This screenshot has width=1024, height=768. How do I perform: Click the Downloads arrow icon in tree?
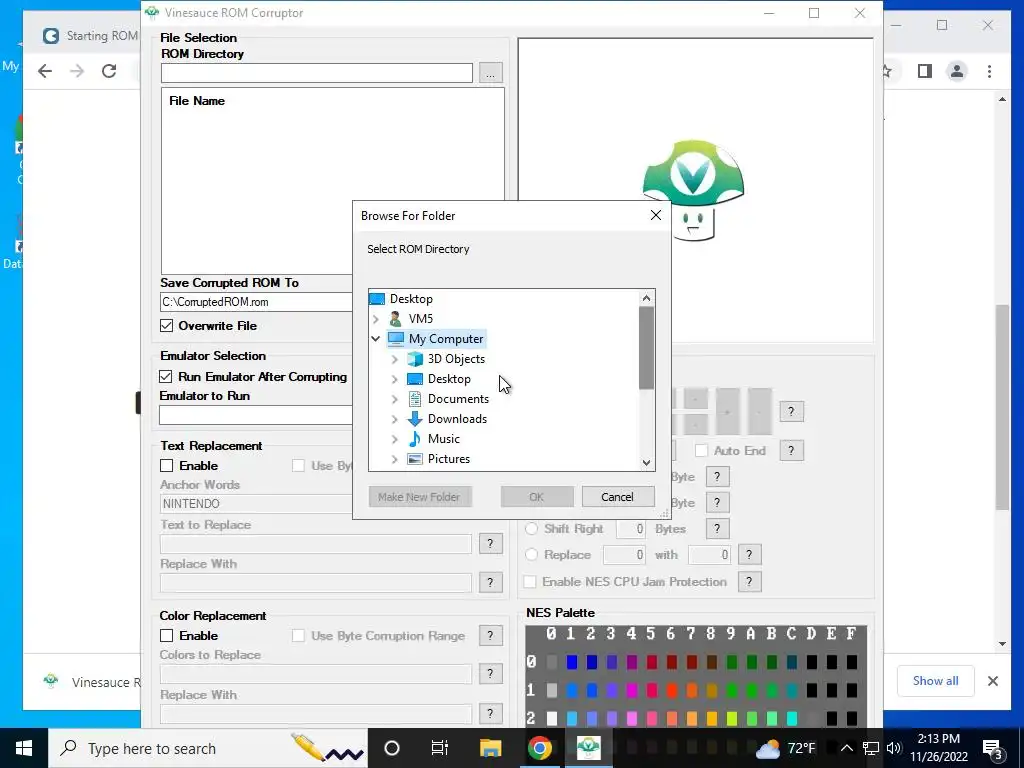click(x=415, y=419)
